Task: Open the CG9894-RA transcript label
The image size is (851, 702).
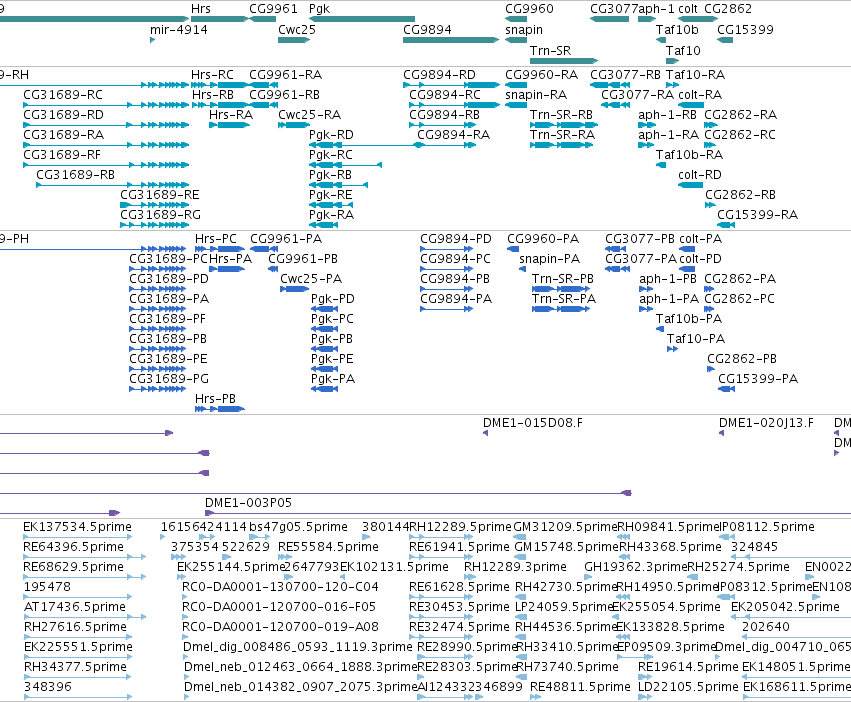Action: tap(454, 135)
